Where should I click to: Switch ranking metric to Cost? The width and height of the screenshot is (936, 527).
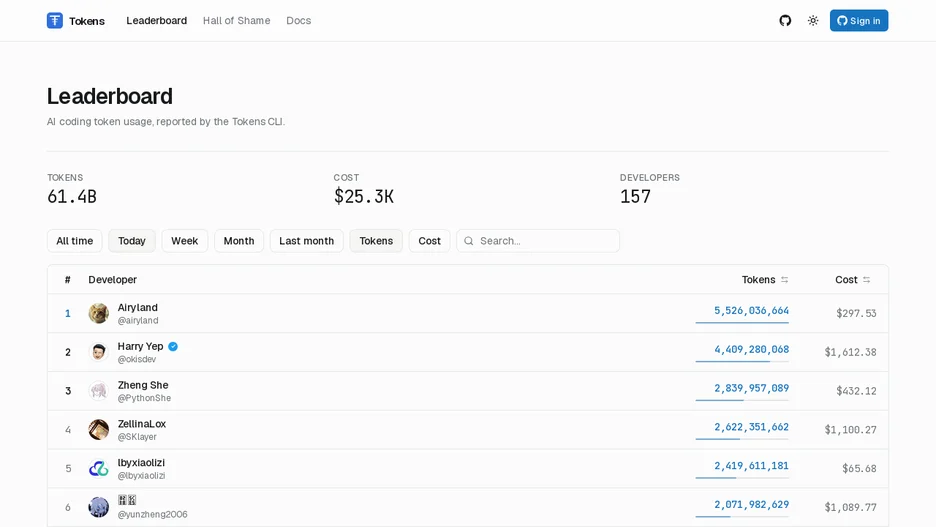429,241
